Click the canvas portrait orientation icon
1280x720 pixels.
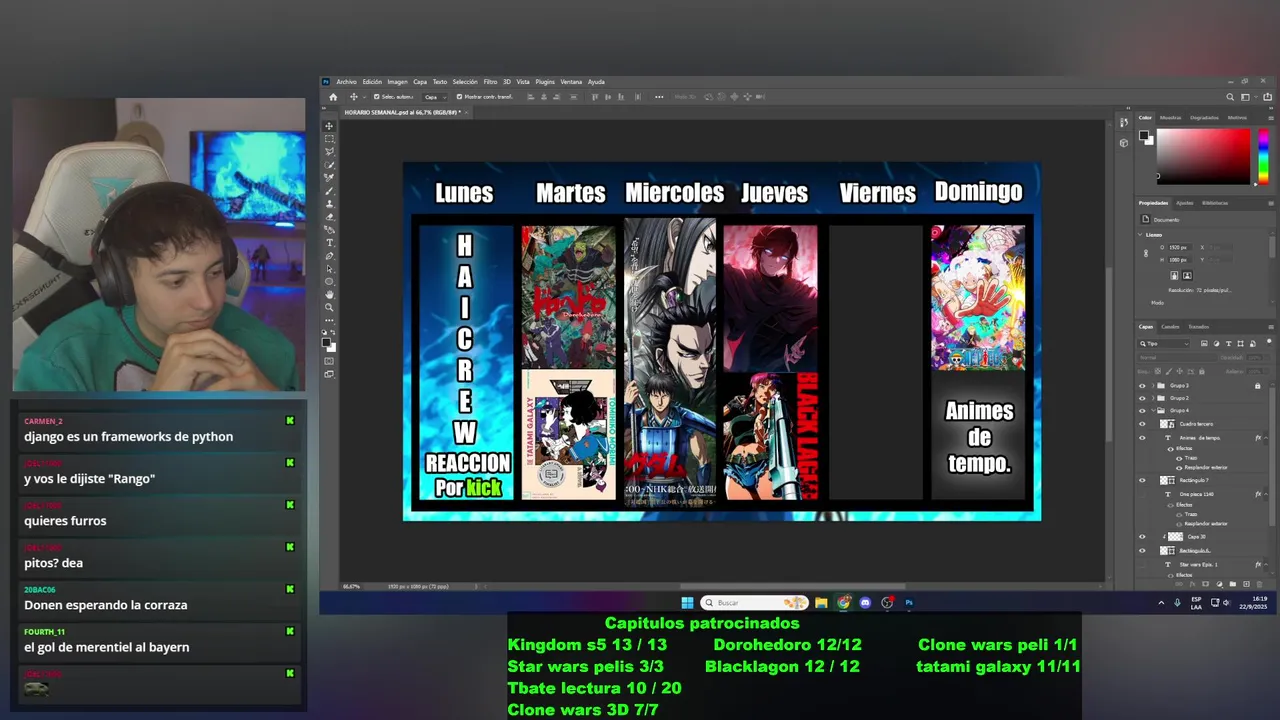click(1174, 275)
